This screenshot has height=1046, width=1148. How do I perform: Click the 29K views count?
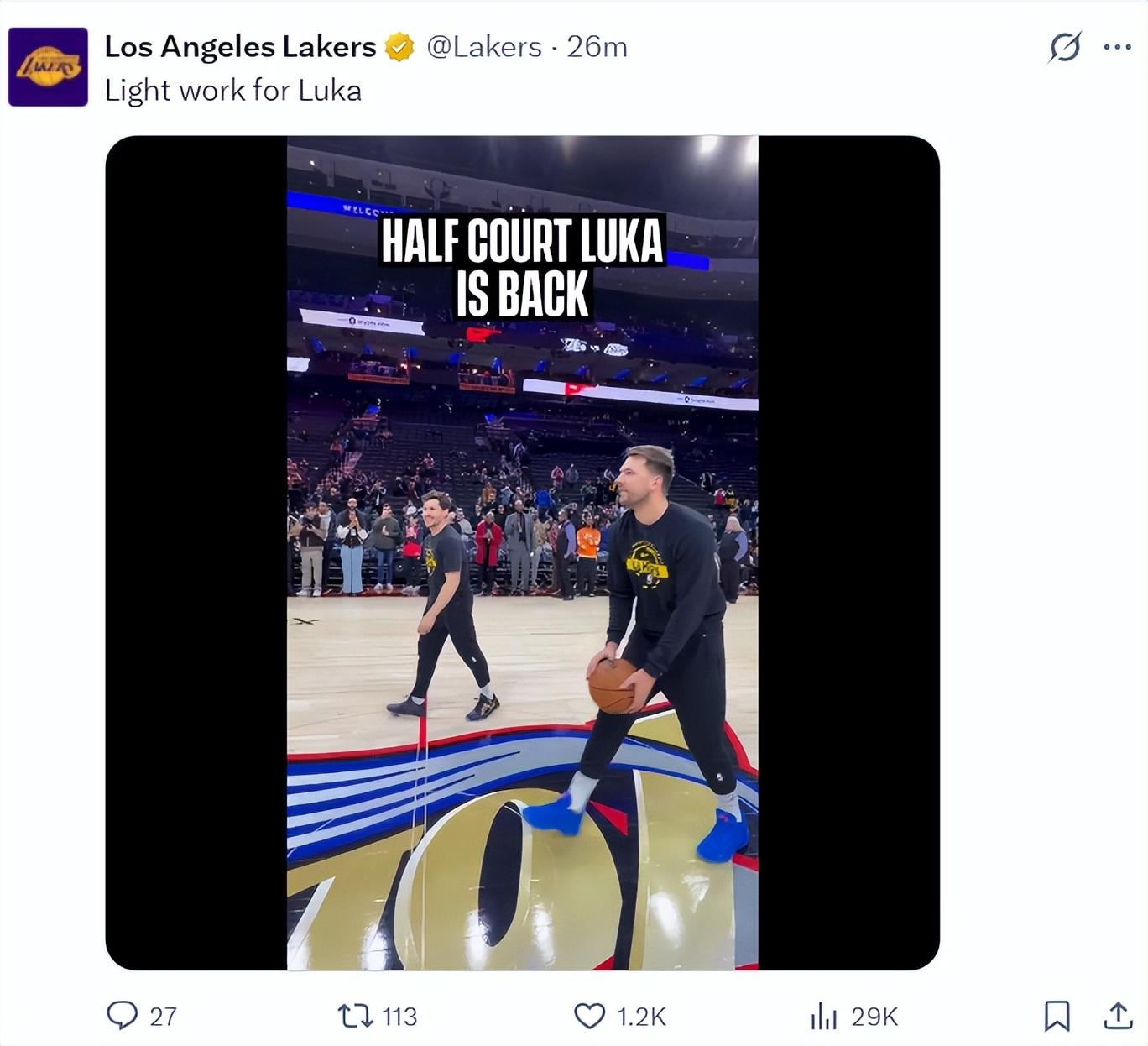pos(874,1017)
